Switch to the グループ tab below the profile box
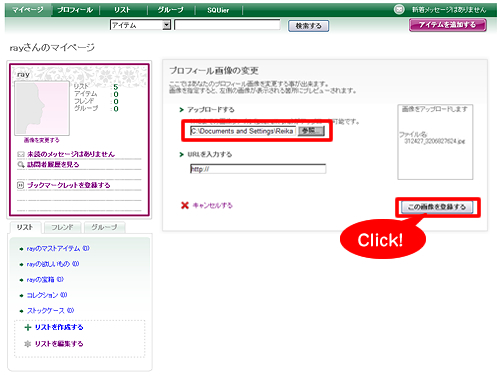The image size is (500, 377). tap(105, 227)
